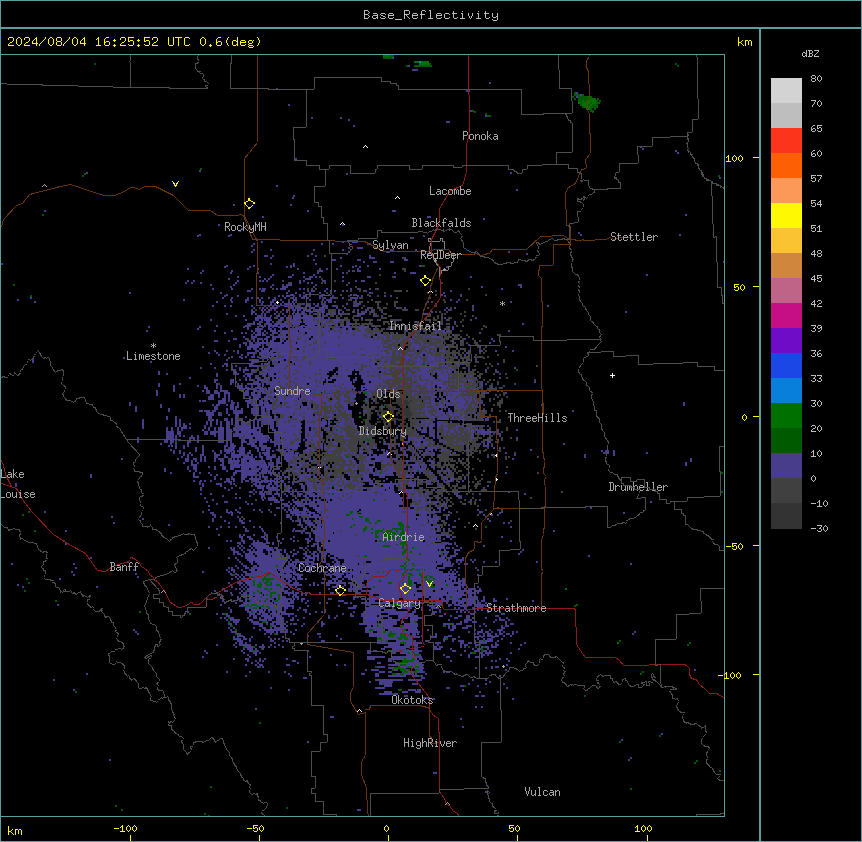Click the yellow V marker northwest of RockyMH
This screenshot has height=842, width=862.
[175, 184]
